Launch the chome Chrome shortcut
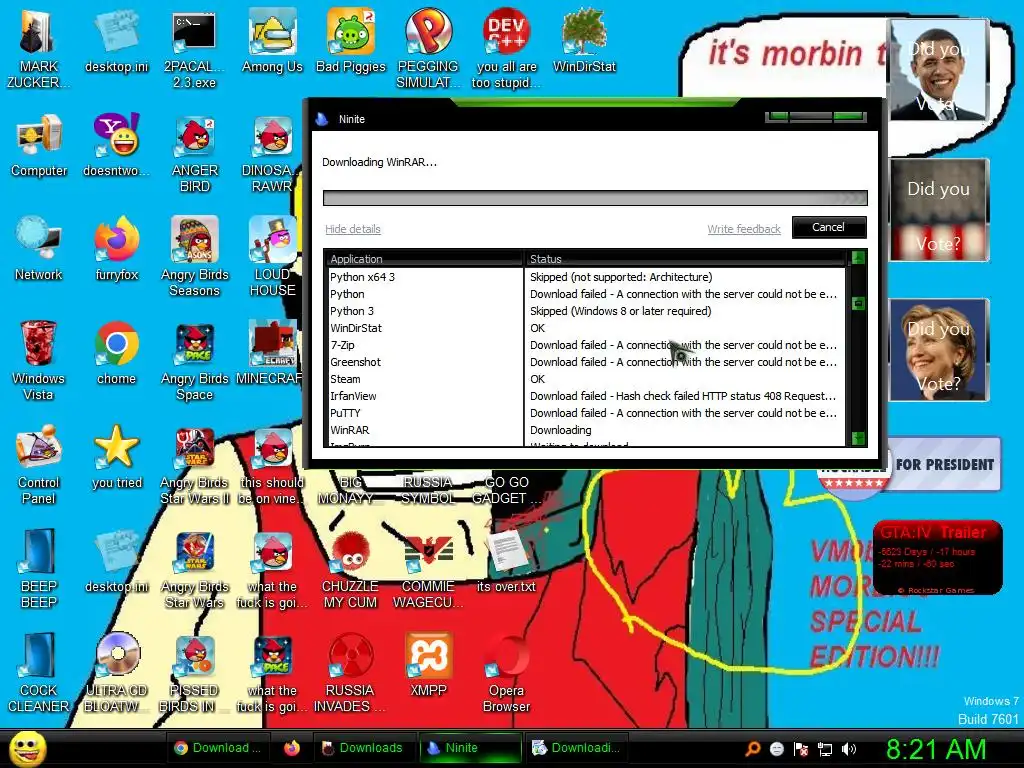Image resolution: width=1024 pixels, height=768 pixels. click(116, 354)
